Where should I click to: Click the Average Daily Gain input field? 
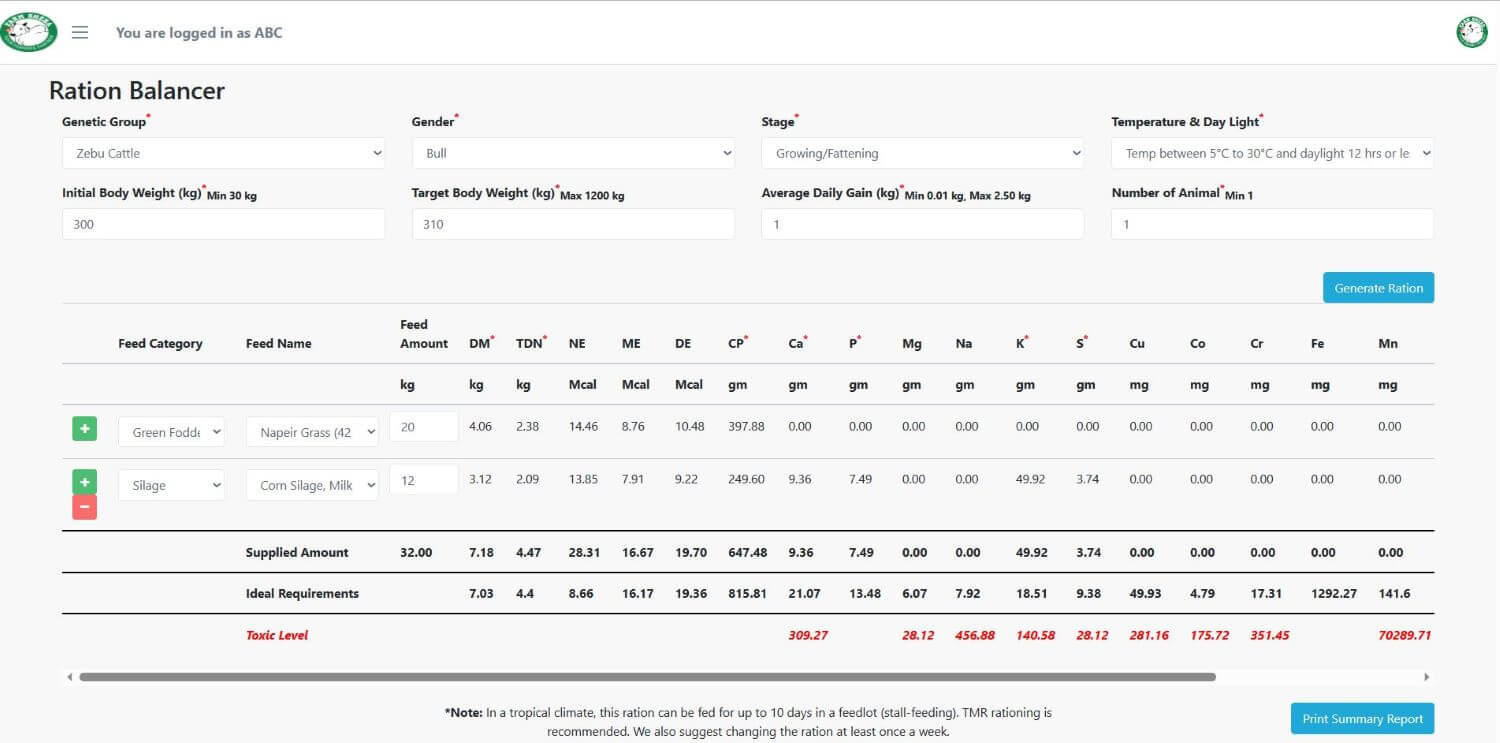point(922,224)
